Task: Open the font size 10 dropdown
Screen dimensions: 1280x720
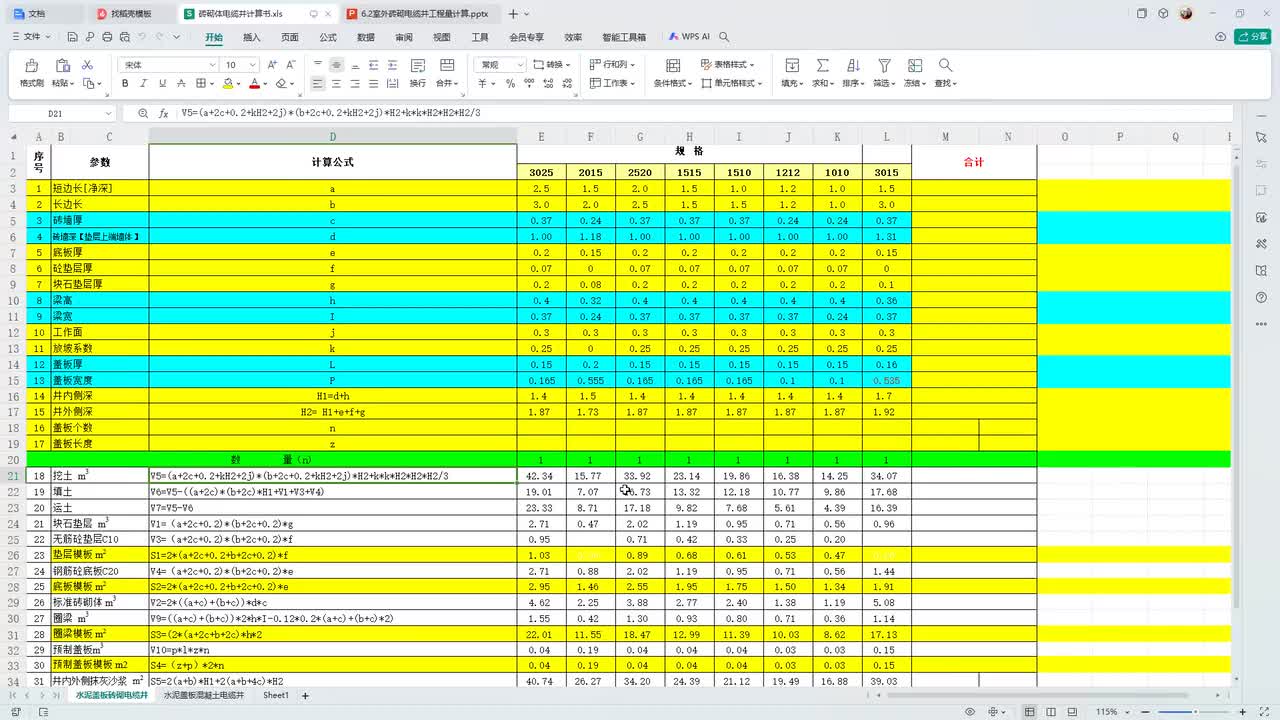Action: click(252, 65)
